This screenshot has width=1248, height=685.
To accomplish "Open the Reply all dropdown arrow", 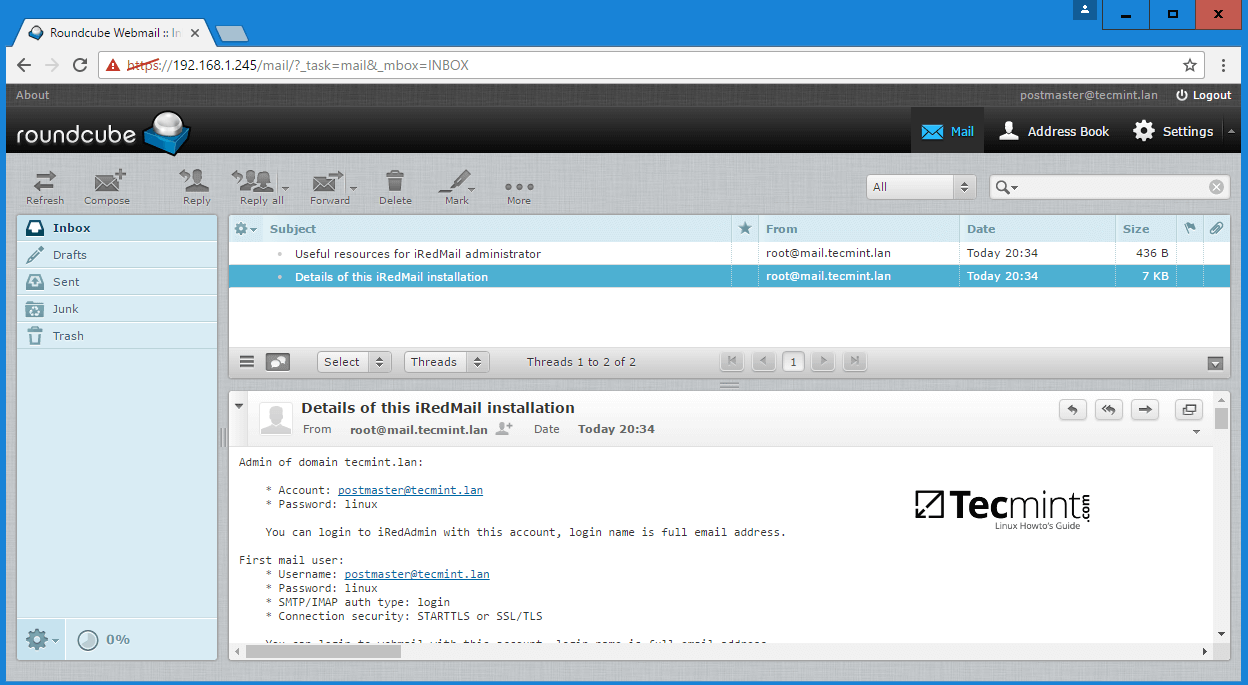I will 285,187.
